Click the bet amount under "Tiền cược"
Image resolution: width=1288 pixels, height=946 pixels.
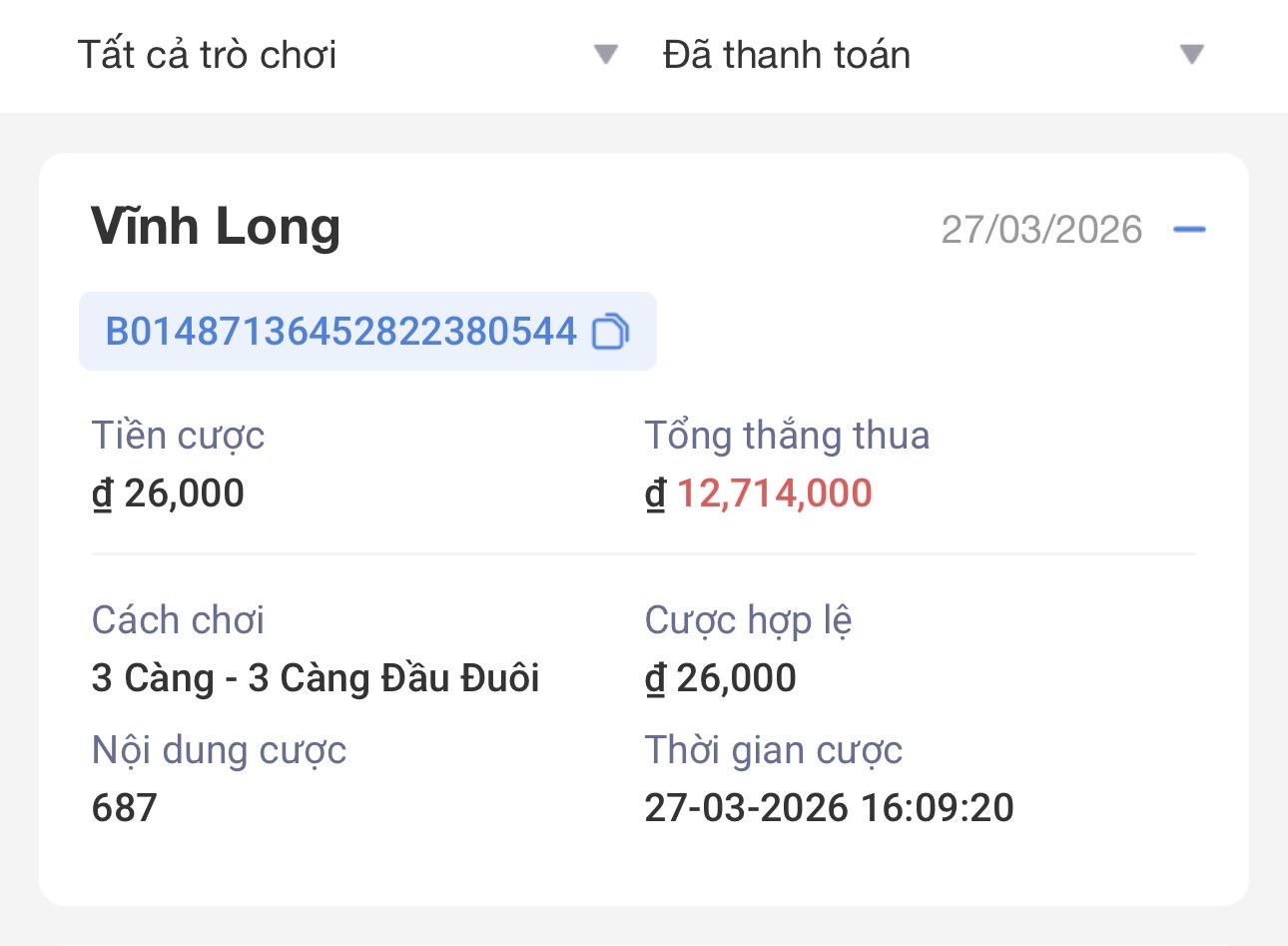(168, 493)
